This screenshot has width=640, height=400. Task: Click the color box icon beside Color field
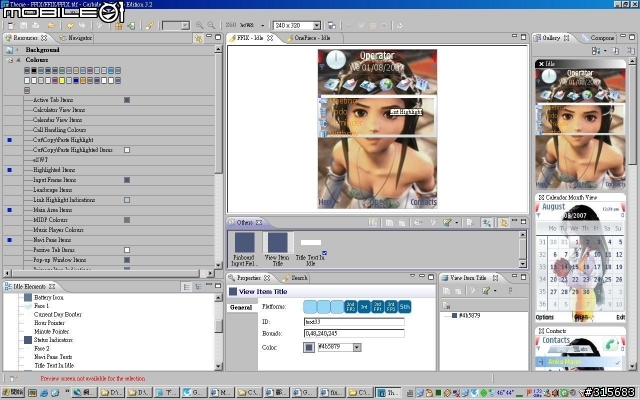tap(309, 347)
